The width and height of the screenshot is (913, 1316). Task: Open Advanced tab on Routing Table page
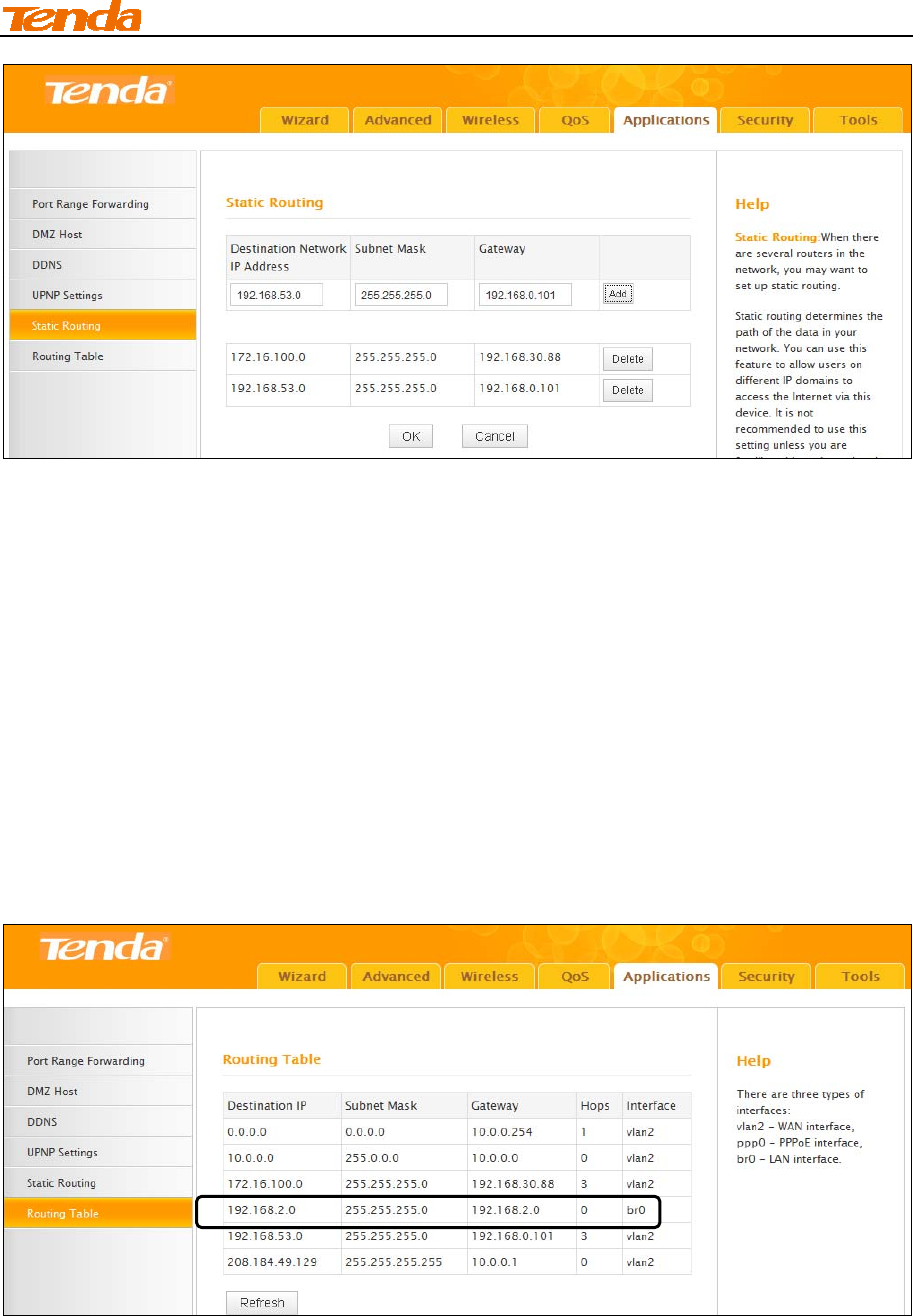(396, 976)
